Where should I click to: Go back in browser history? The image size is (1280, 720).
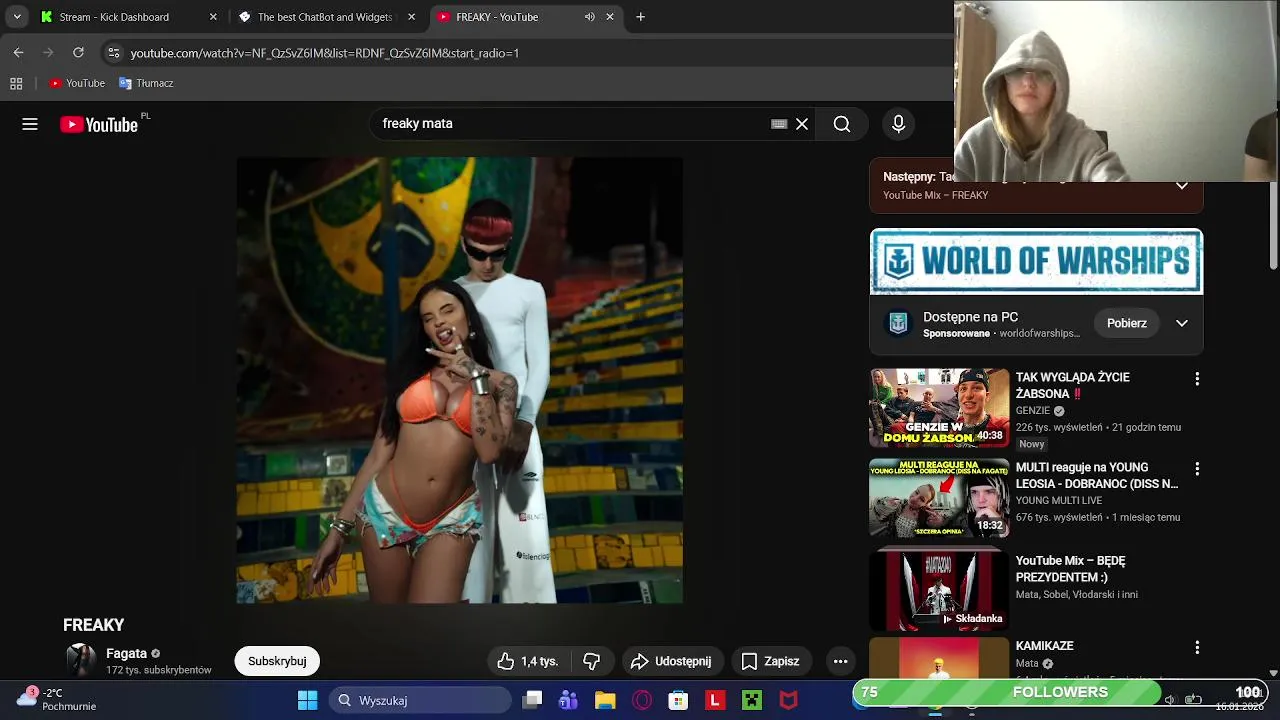point(18,53)
